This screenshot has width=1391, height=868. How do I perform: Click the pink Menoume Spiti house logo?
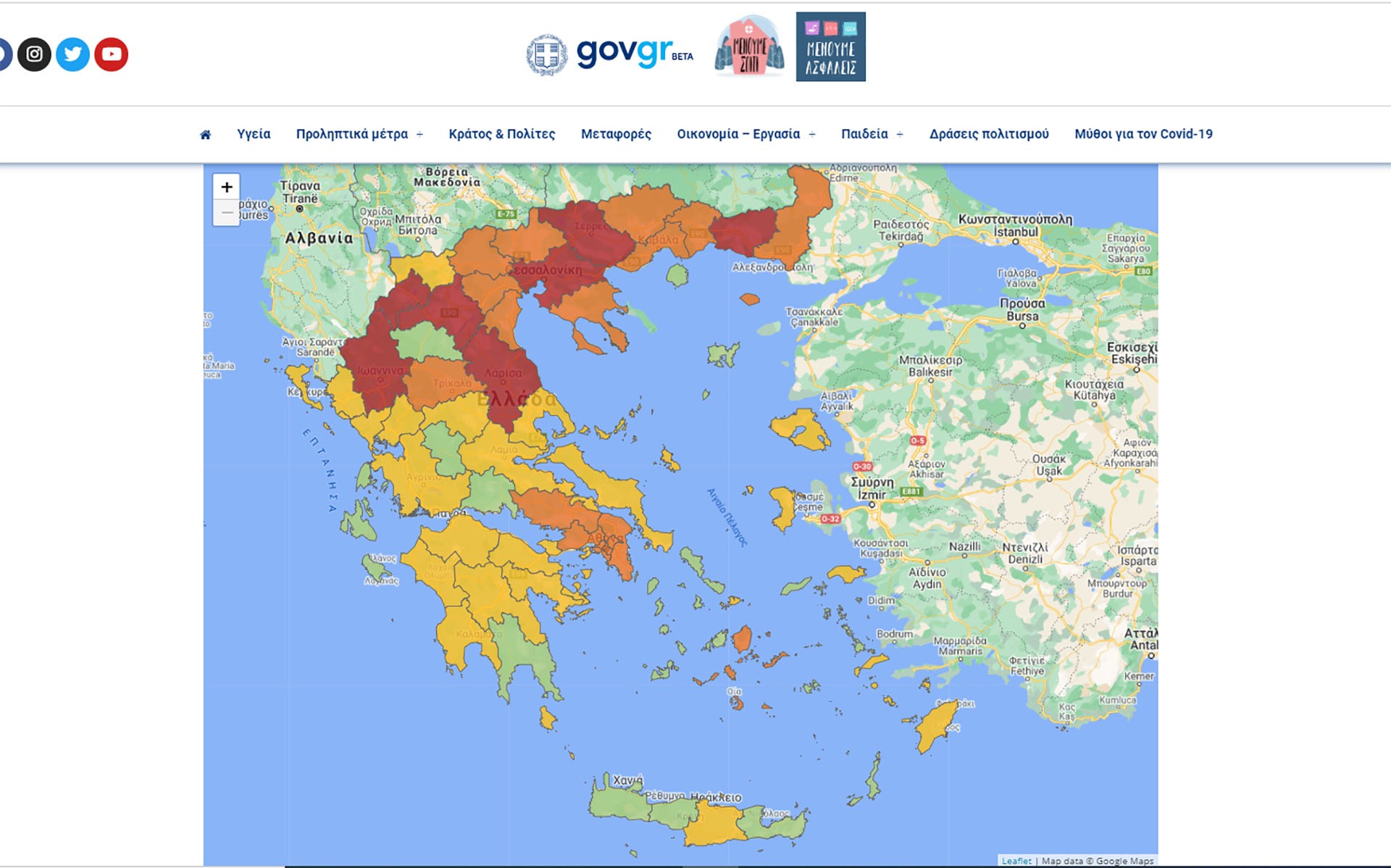749,46
